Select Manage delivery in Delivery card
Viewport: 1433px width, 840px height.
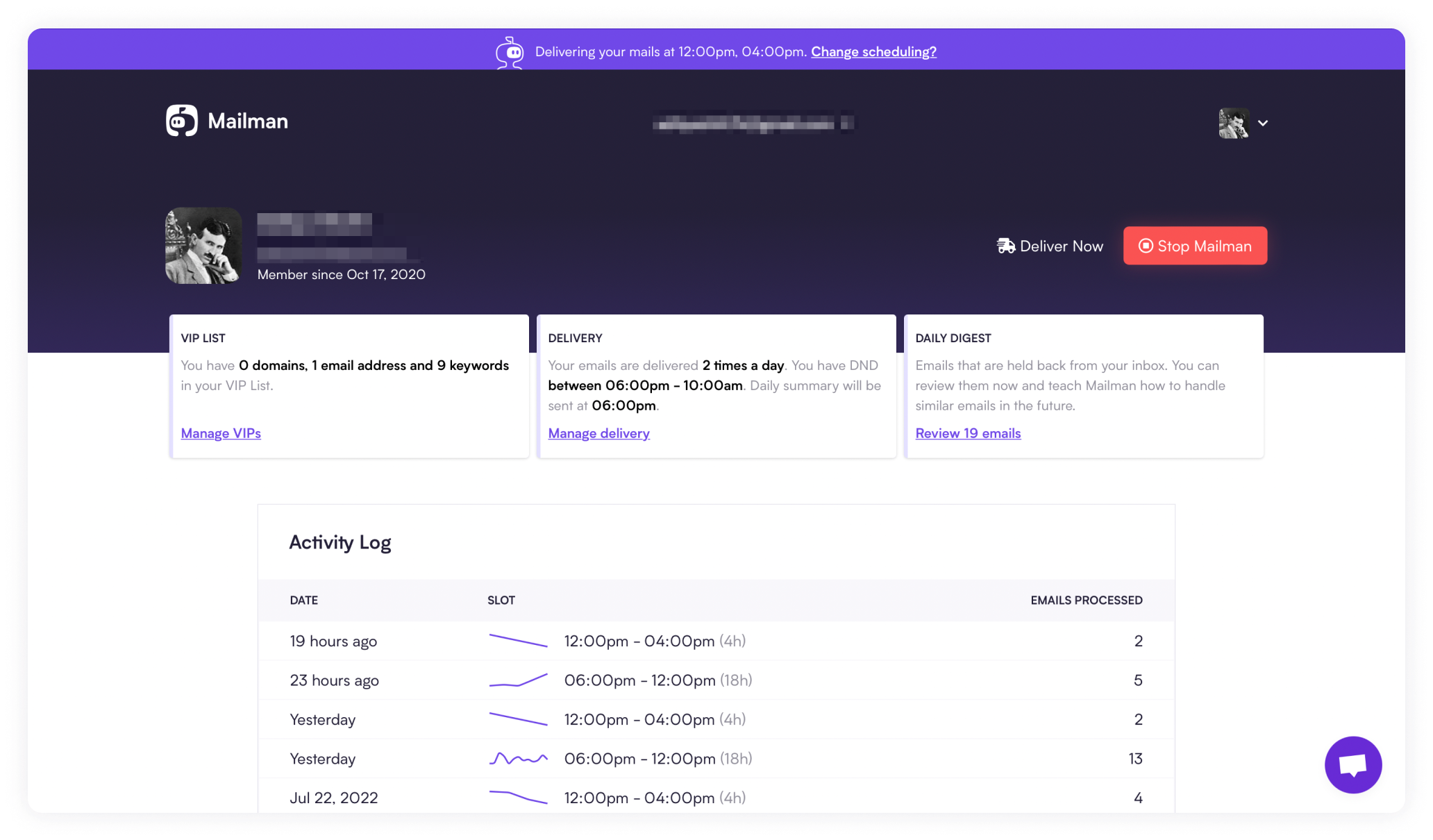click(599, 432)
